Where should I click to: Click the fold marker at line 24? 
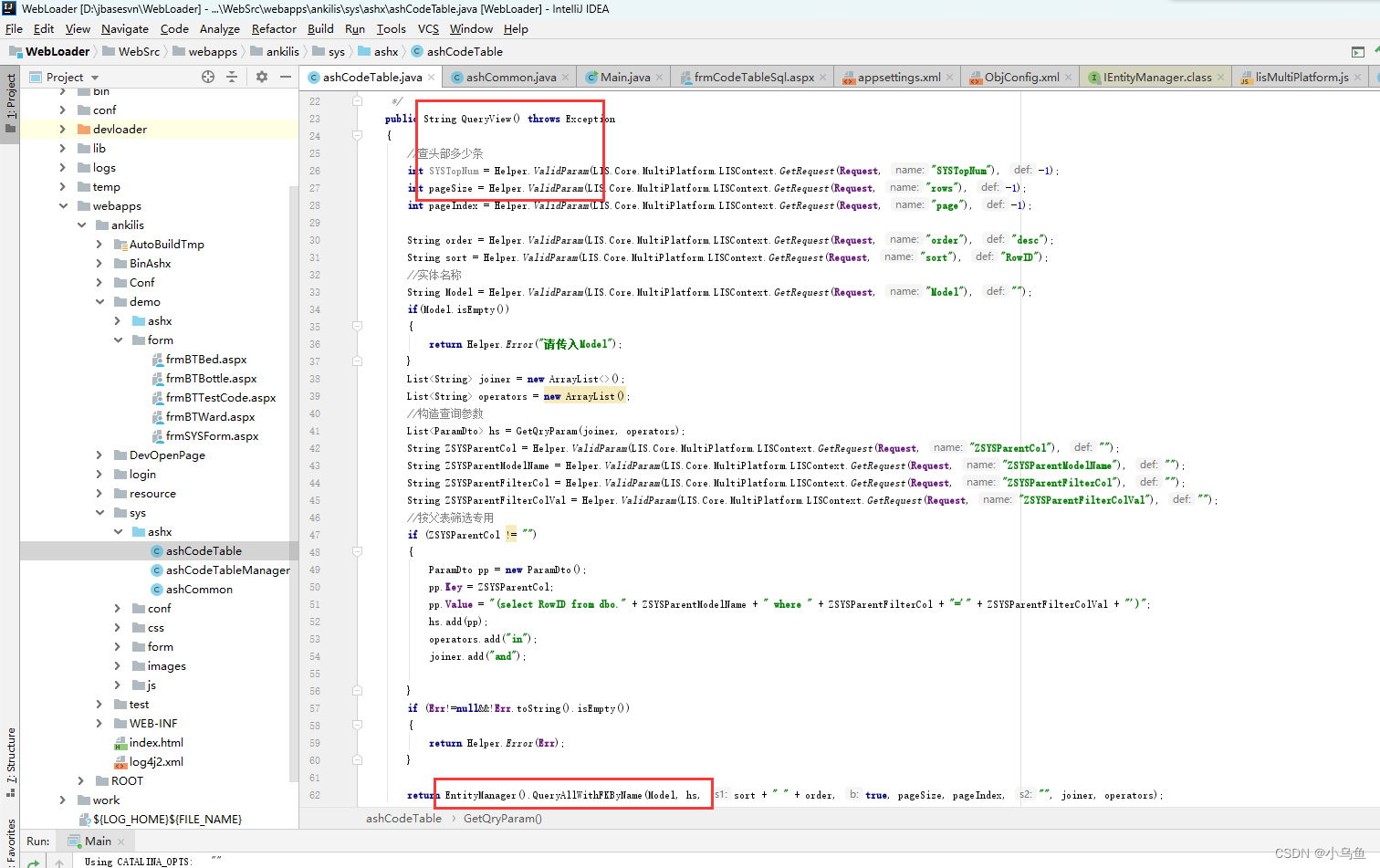pyautogui.click(x=357, y=135)
